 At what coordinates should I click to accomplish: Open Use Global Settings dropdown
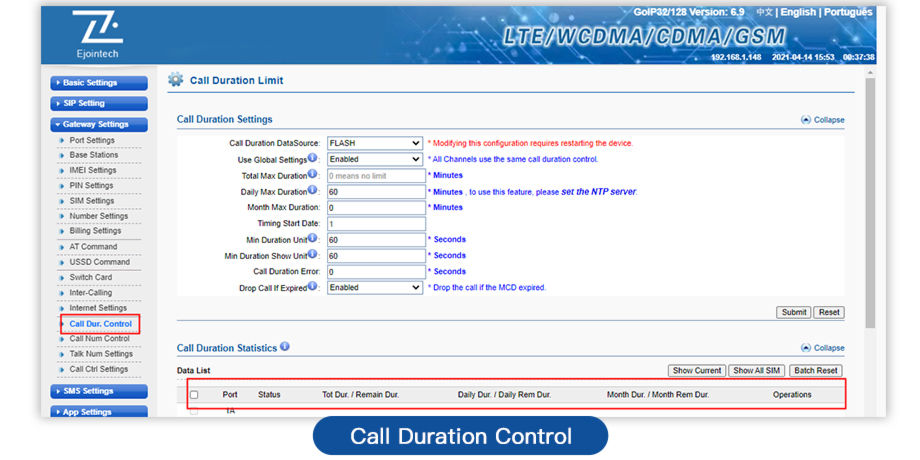click(374, 159)
